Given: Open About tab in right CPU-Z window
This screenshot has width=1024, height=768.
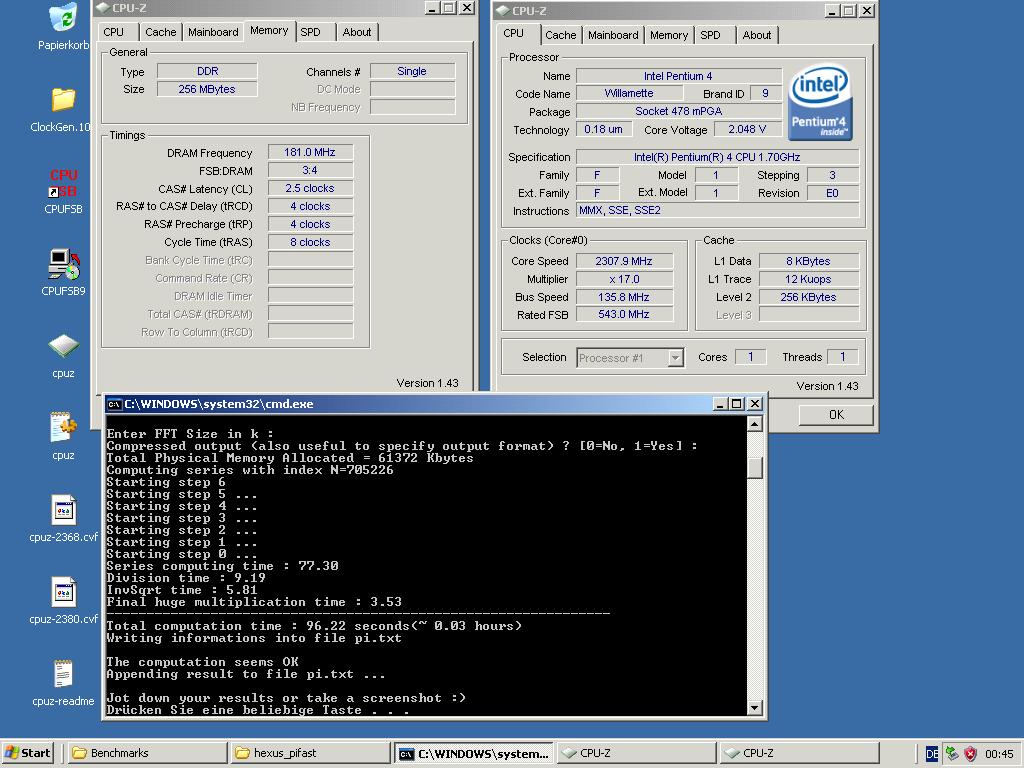Looking at the screenshot, I should pyautogui.click(x=757, y=35).
